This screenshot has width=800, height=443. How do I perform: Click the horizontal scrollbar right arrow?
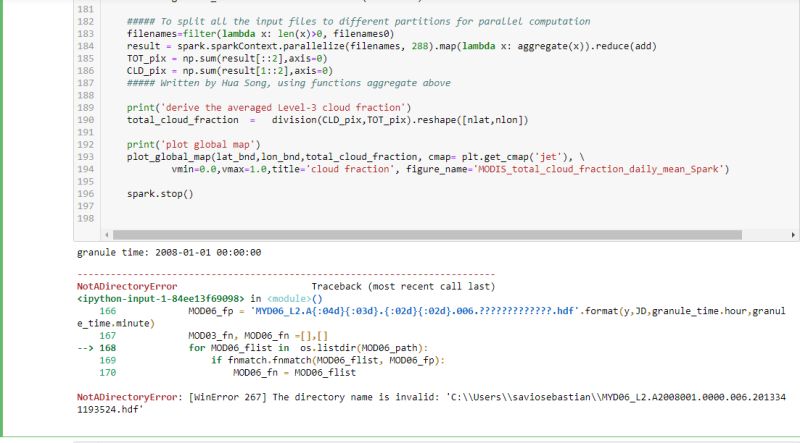pyautogui.click(x=793, y=235)
